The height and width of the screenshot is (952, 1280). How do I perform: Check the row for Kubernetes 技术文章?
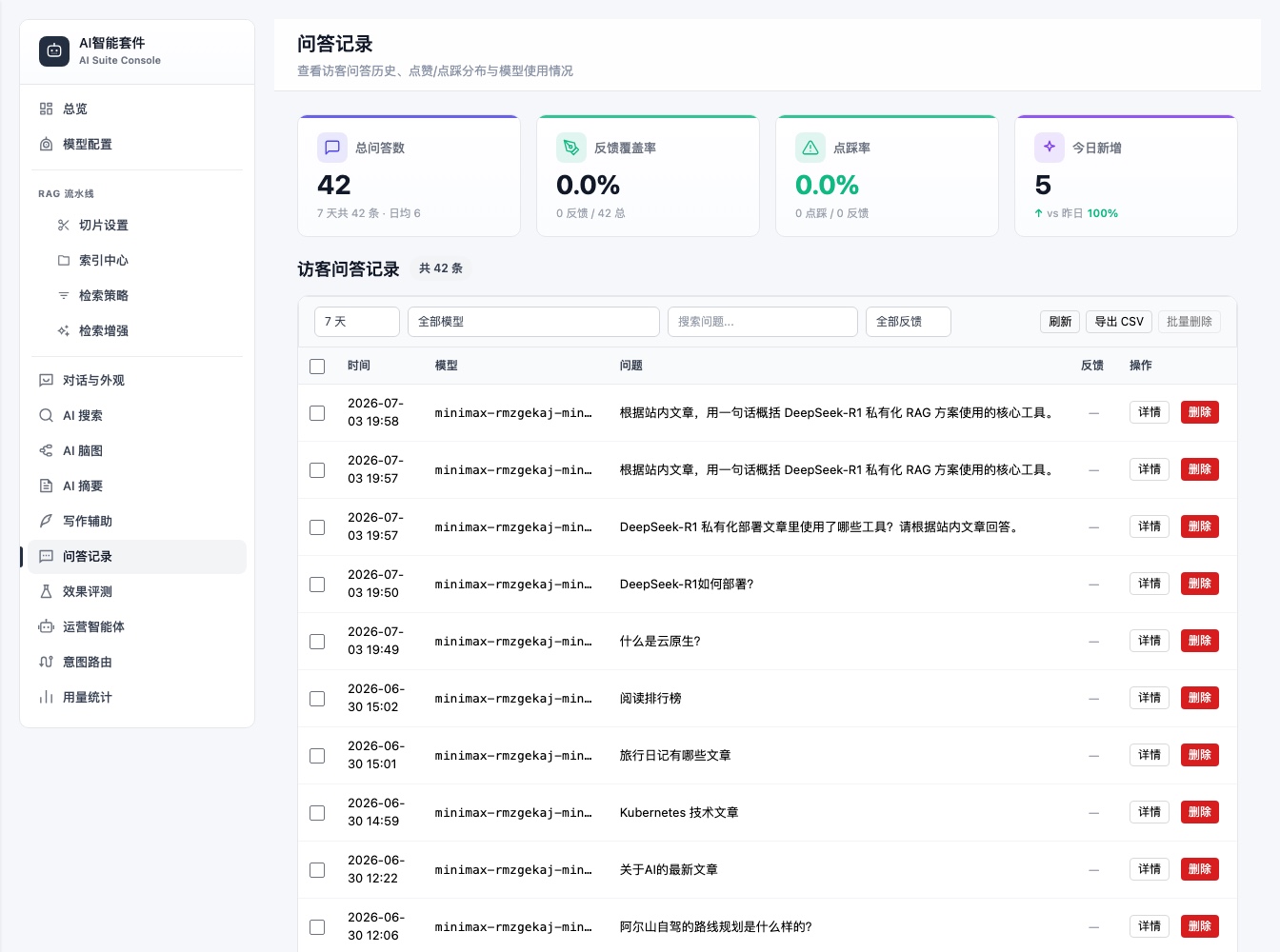(317, 813)
